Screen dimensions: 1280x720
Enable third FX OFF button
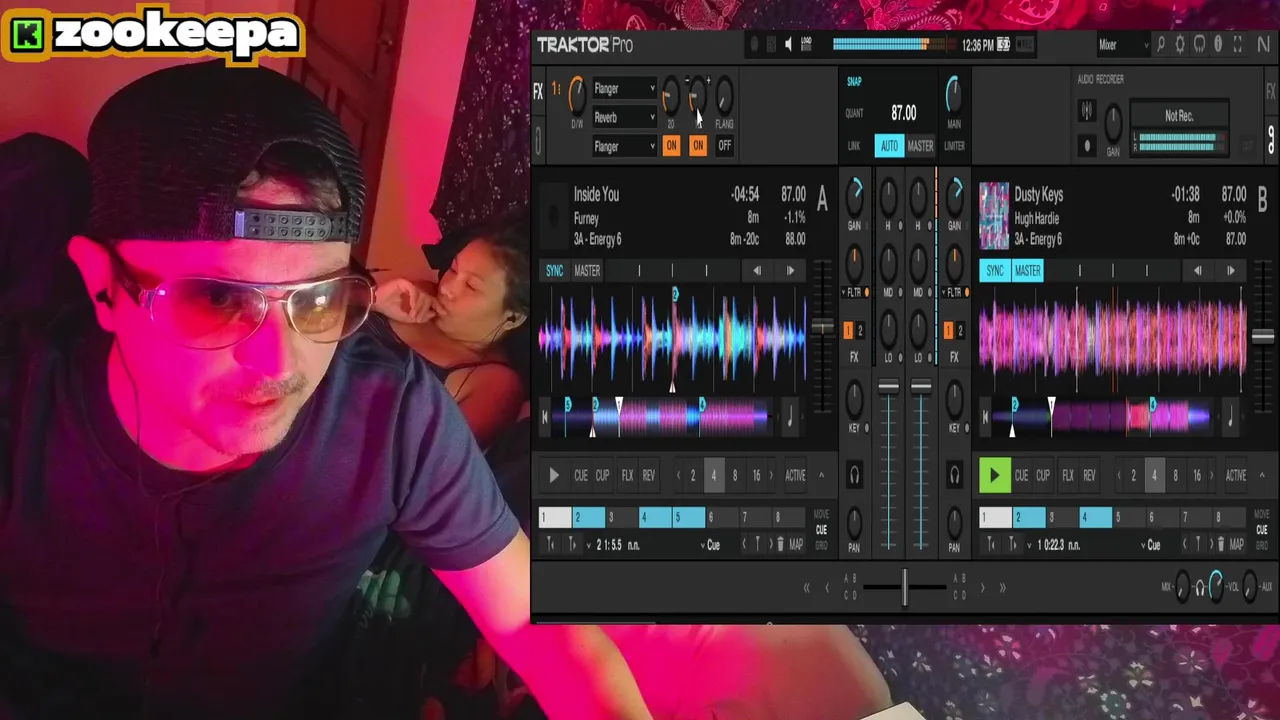(x=725, y=146)
